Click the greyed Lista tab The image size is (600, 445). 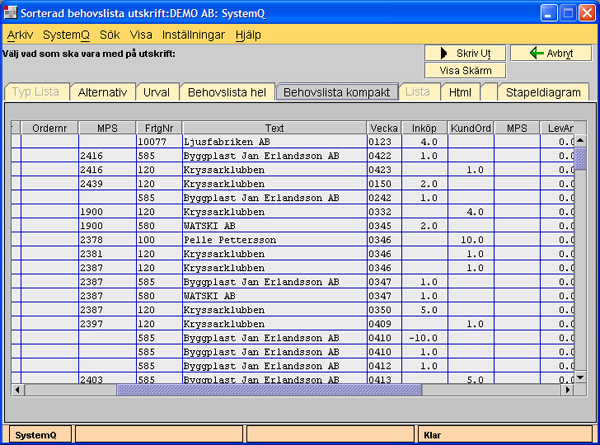coord(418,92)
